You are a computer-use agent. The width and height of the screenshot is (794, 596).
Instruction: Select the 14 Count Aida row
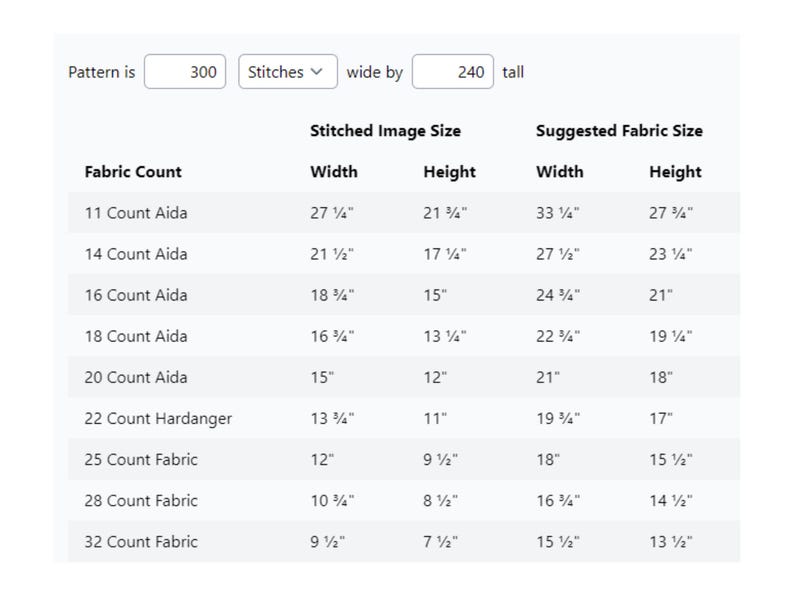point(404,254)
